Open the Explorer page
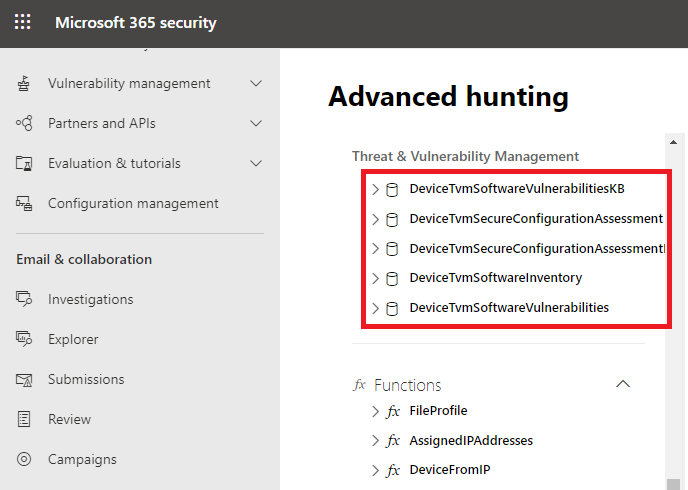 [x=73, y=339]
